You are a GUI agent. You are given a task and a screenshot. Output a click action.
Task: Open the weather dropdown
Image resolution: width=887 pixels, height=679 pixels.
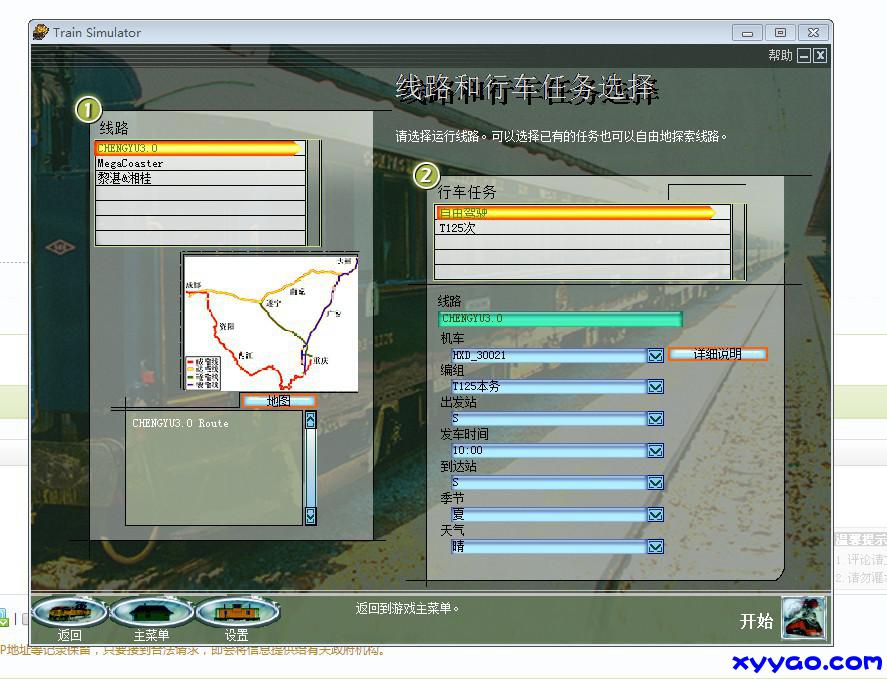pos(655,547)
